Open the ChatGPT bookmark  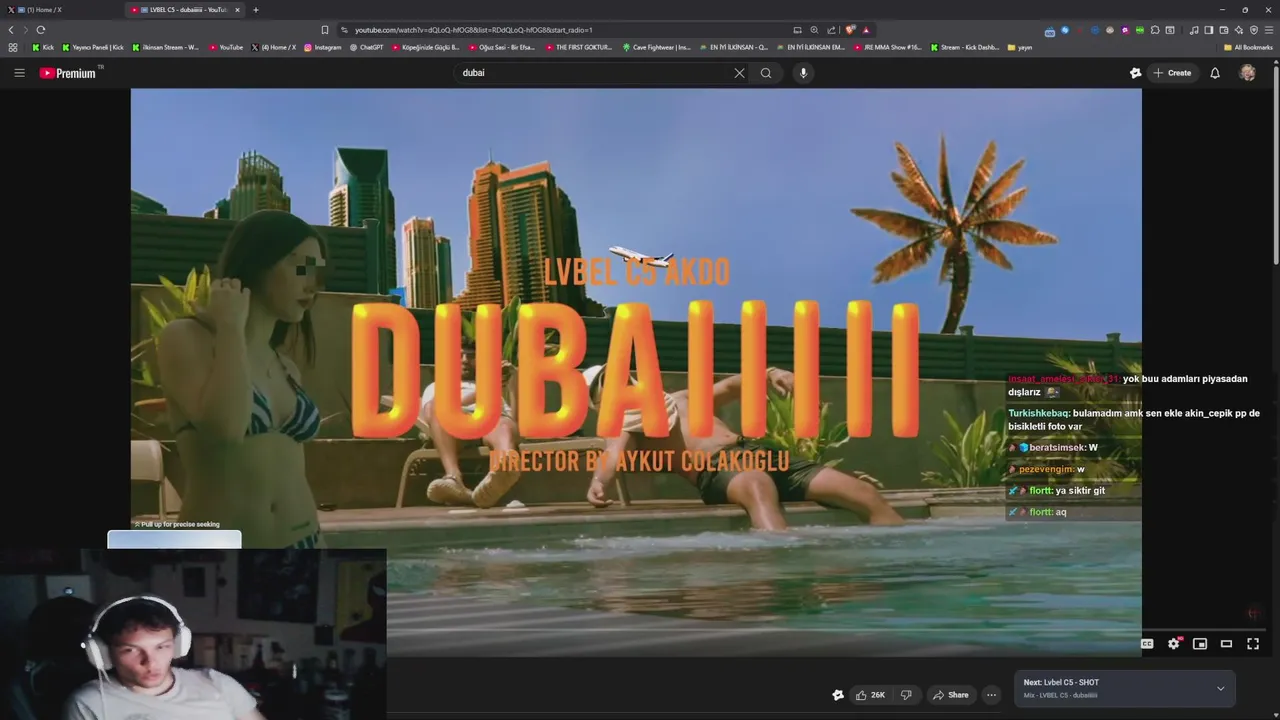coord(366,47)
